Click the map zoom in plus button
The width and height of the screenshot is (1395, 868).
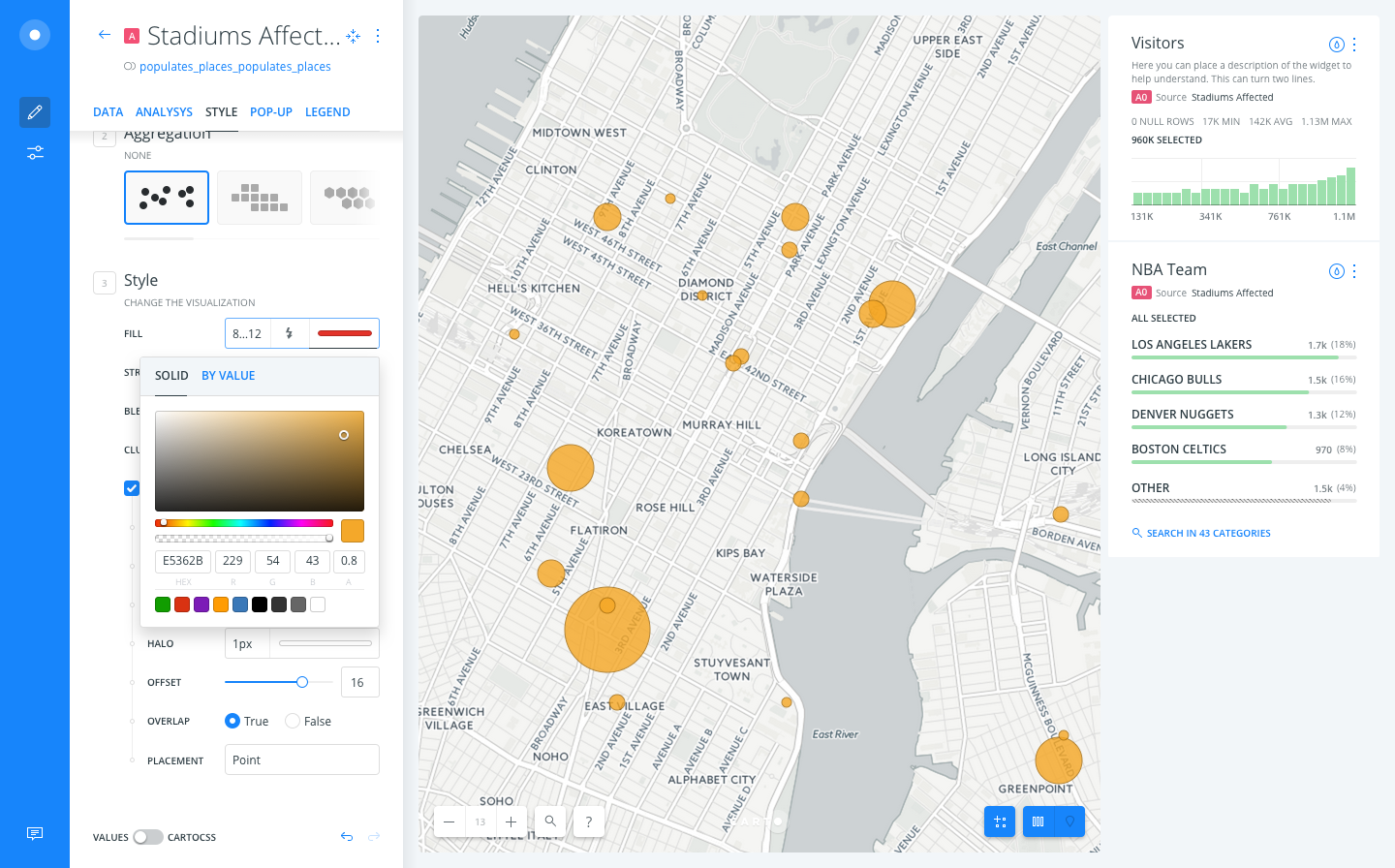pyautogui.click(x=511, y=821)
